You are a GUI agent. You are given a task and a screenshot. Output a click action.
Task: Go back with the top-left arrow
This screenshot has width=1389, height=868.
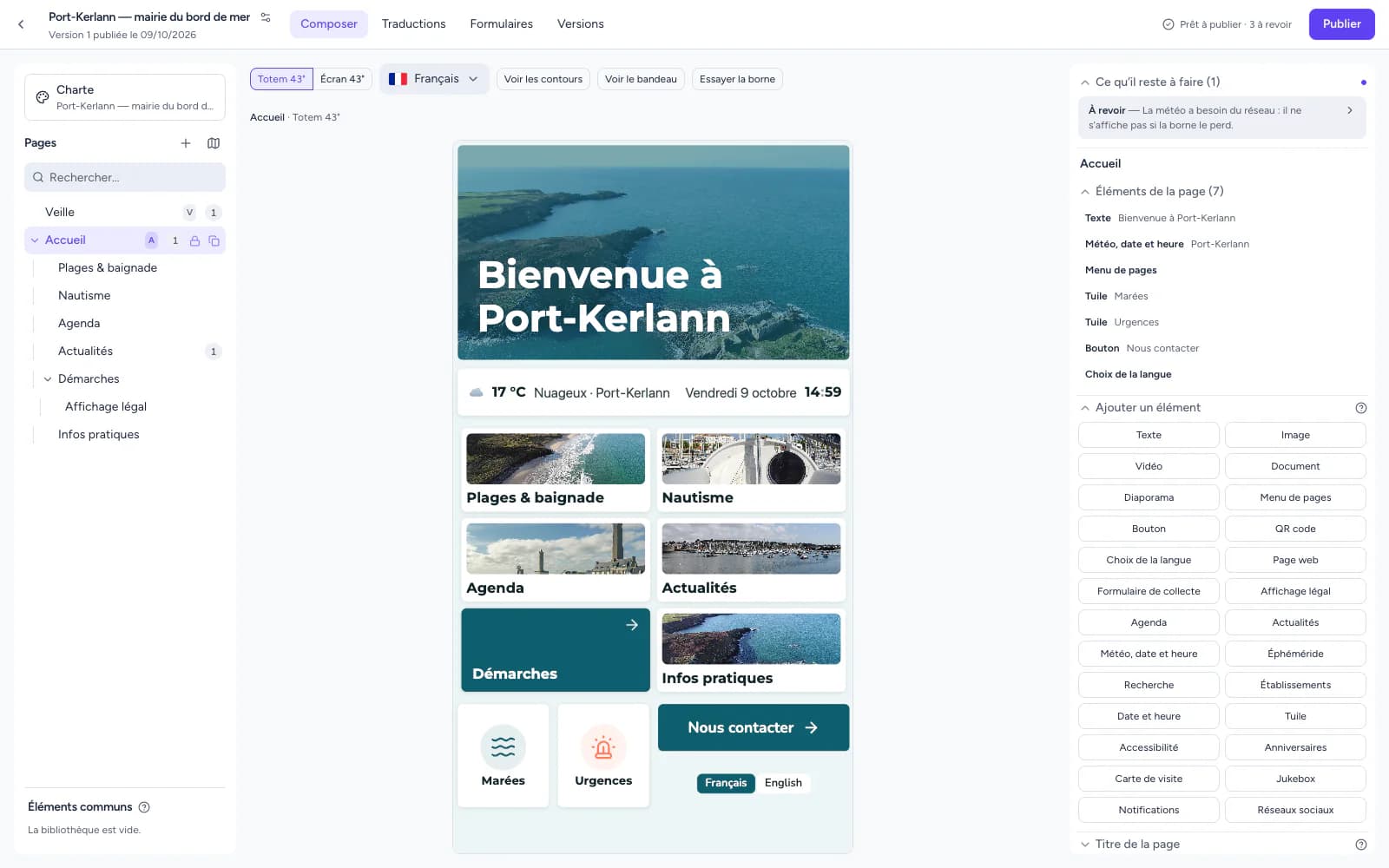(21, 24)
